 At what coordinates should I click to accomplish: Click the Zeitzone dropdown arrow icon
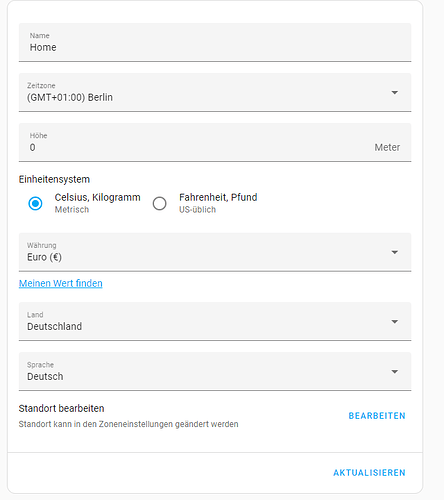[x=395, y=93]
